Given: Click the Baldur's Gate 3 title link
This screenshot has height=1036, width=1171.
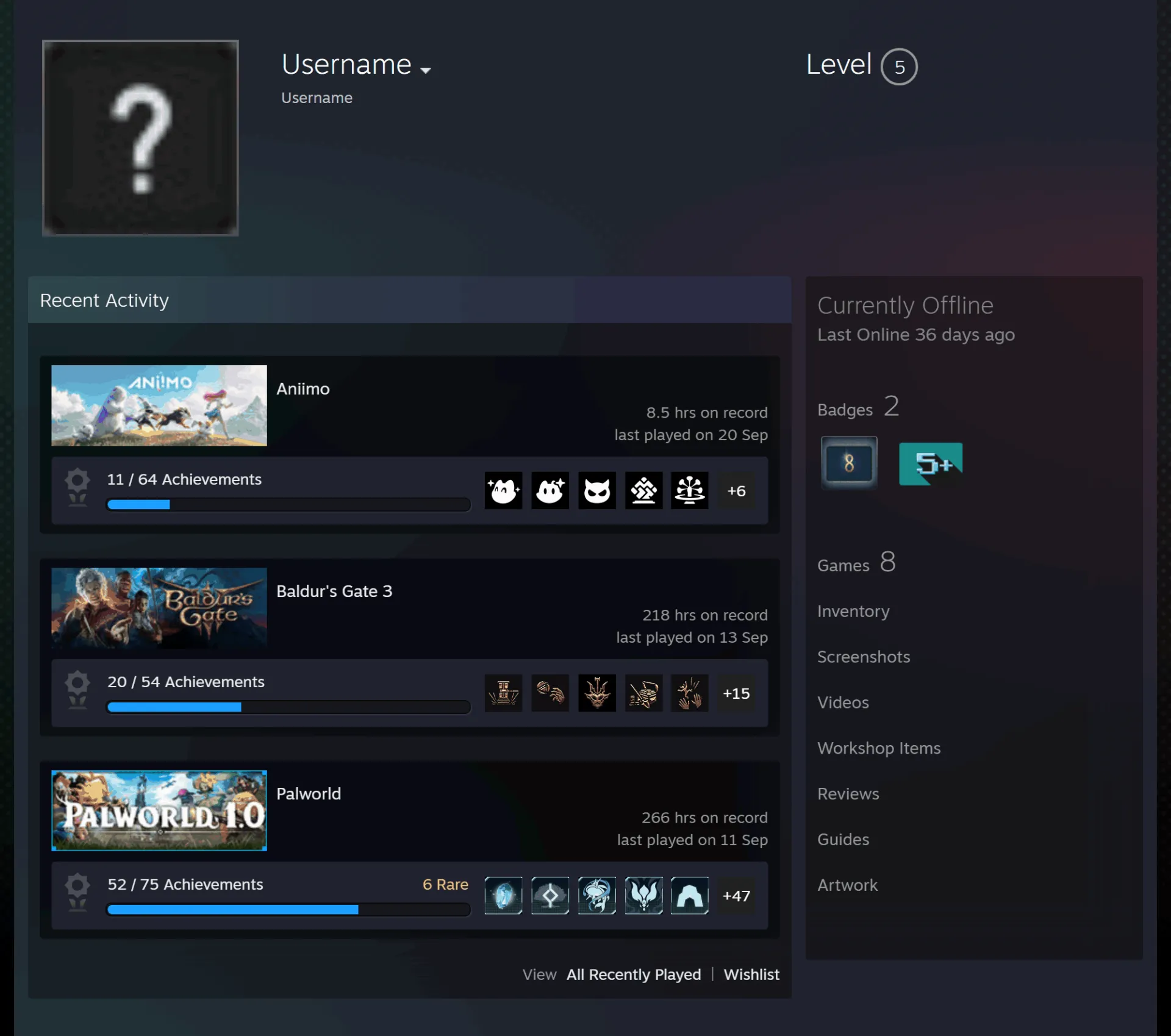Looking at the screenshot, I should [334, 591].
